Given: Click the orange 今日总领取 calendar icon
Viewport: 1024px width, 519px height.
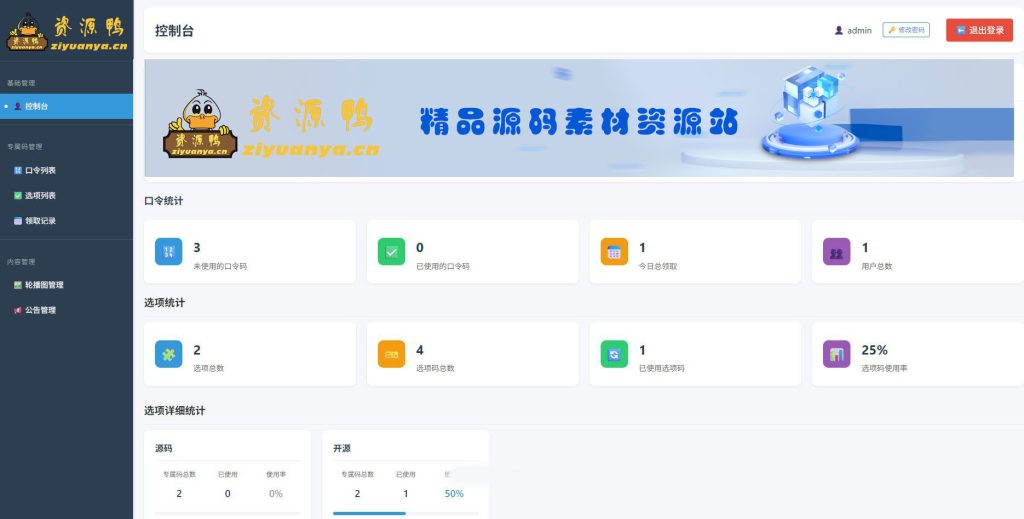Looking at the screenshot, I should point(614,251).
